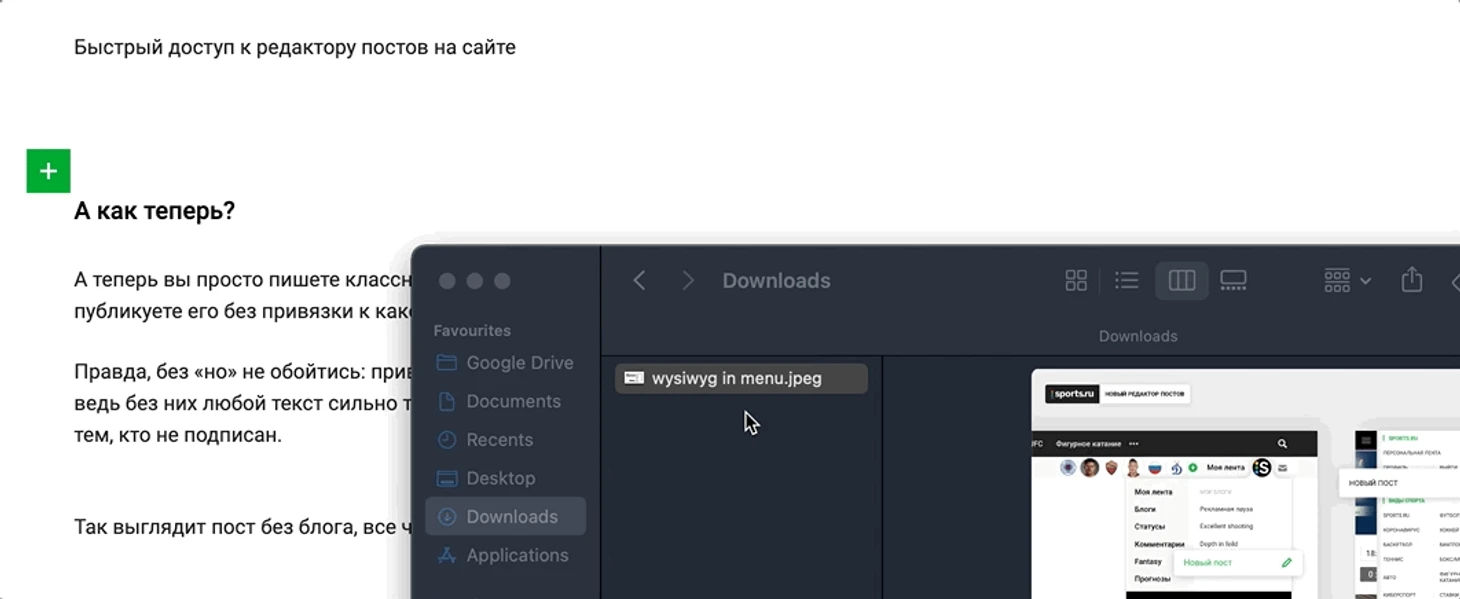This screenshot has width=1460, height=599.
Task: Switch Finder to icon grid view
Action: (x=1076, y=281)
